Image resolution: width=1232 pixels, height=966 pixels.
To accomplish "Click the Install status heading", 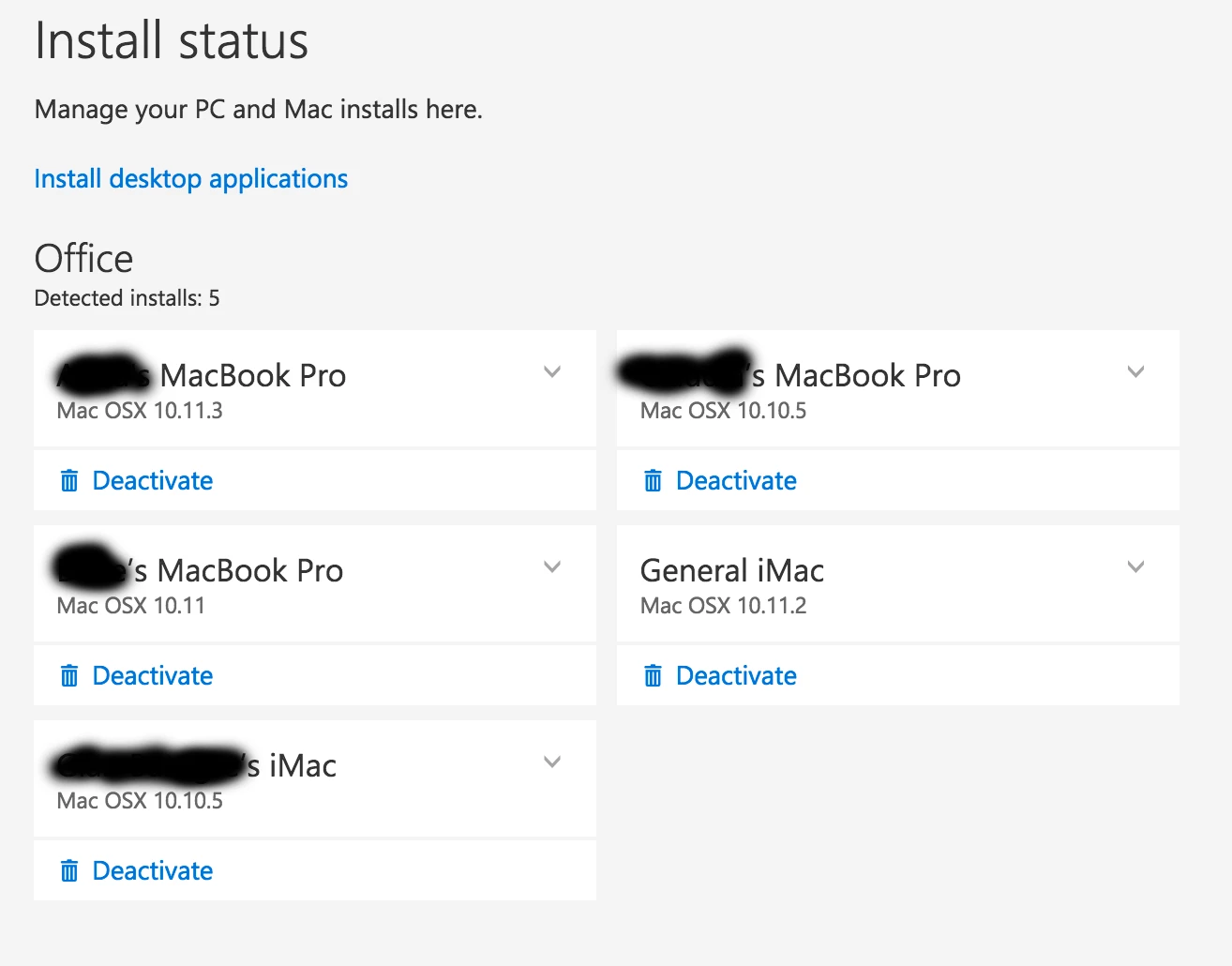I will pyautogui.click(x=172, y=40).
